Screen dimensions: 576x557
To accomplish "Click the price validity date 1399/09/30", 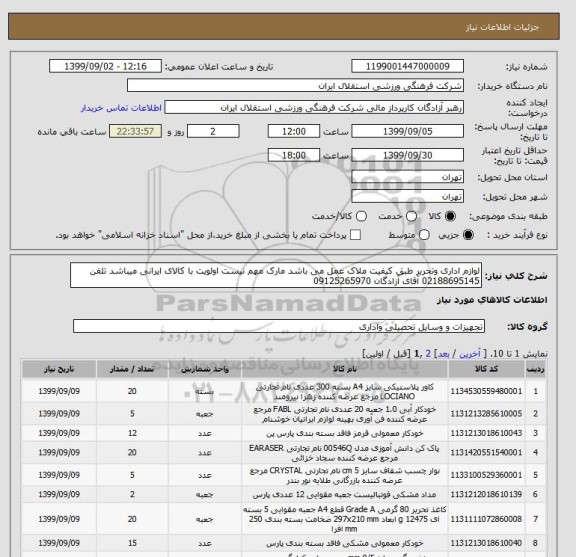I will coord(407,155).
